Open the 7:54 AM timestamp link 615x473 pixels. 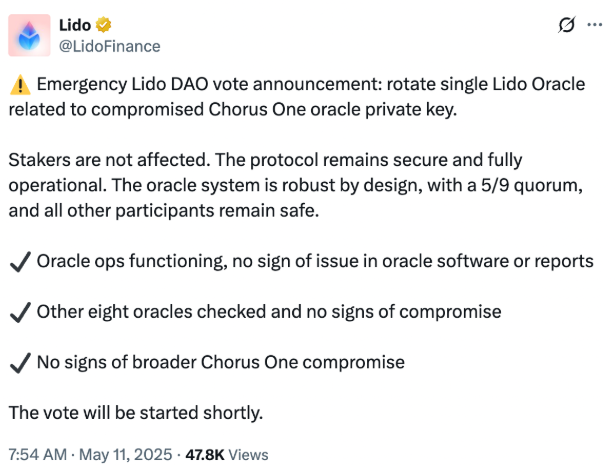pyautogui.click(x=38, y=455)
